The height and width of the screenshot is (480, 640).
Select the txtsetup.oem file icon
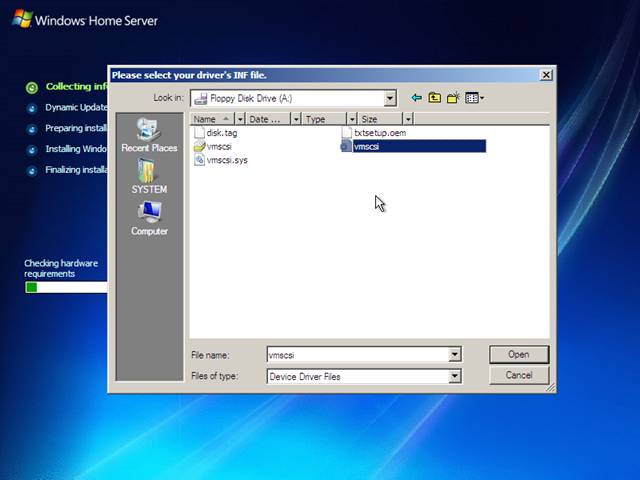[346, 133]
